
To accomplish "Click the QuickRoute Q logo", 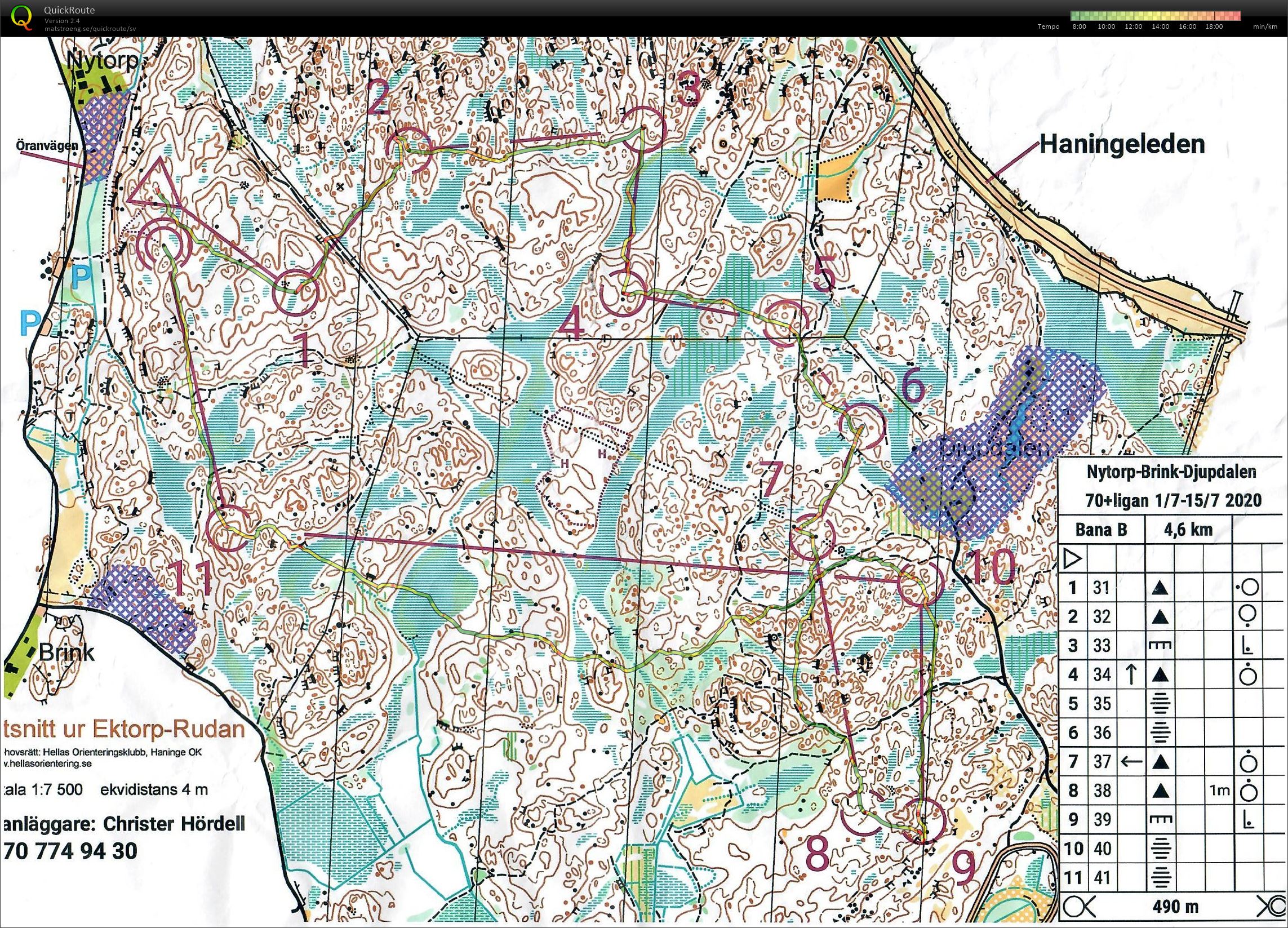I will pyautogui.click(x=22, y=16).
